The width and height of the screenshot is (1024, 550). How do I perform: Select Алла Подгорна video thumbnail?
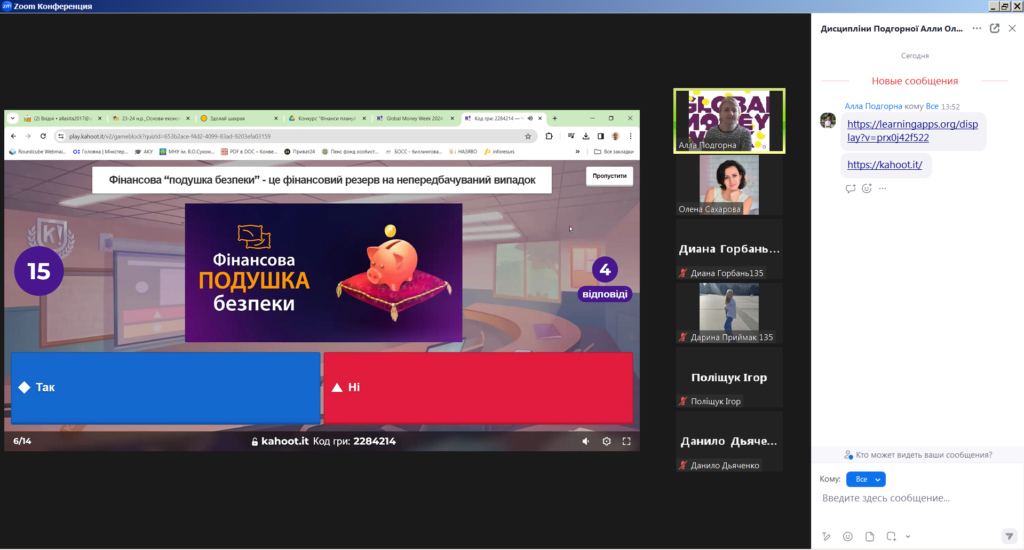pos(729,121)
